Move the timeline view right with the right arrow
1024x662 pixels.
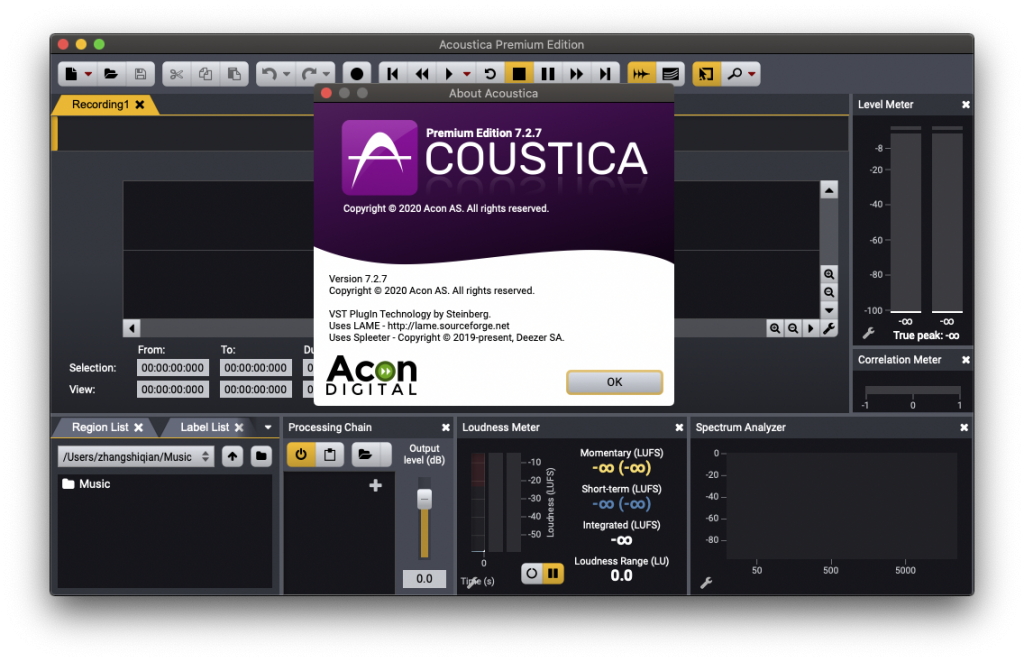pos(810,328)
